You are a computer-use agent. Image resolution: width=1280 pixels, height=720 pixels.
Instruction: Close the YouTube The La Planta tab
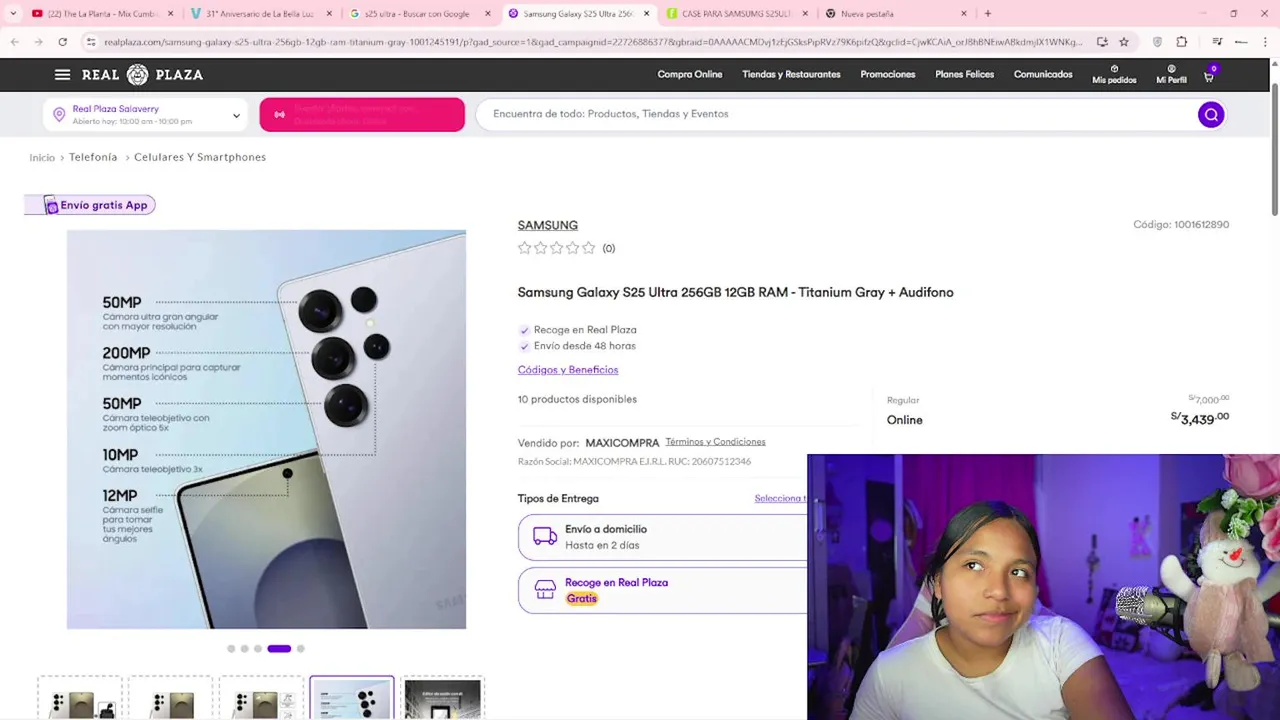pyautogui.click(x=170, y=14)
